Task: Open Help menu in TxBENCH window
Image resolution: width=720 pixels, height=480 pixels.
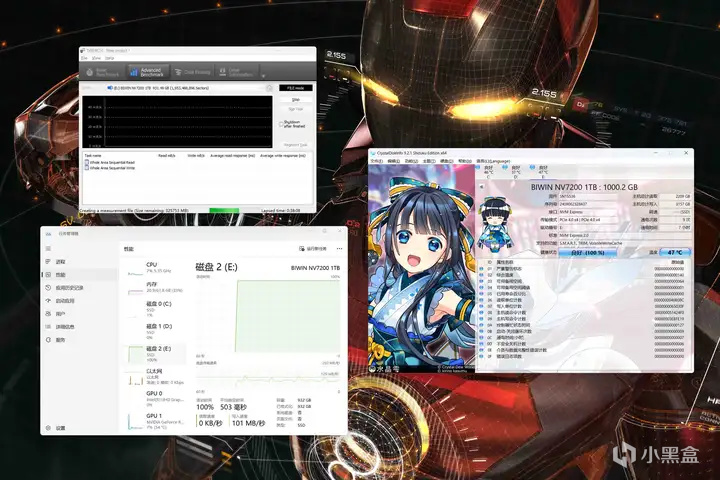Action: [x=109, y=58]
